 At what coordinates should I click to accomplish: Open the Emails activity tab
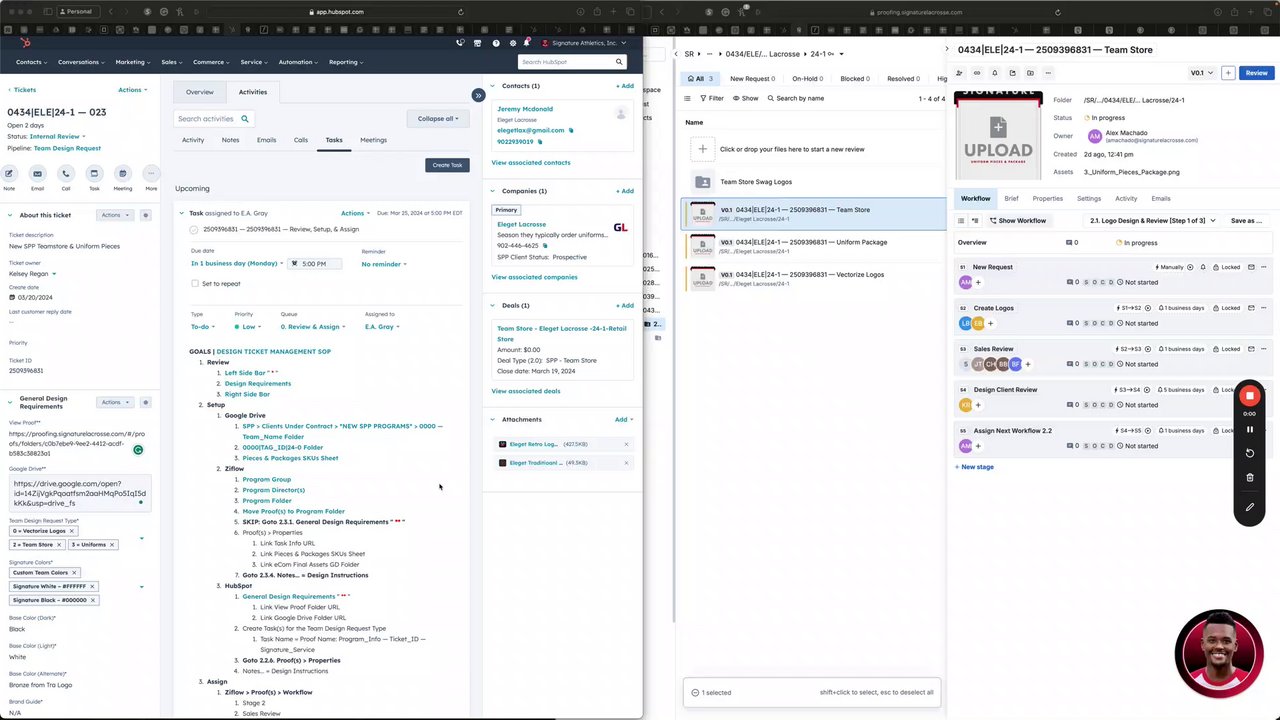point(266,140)
